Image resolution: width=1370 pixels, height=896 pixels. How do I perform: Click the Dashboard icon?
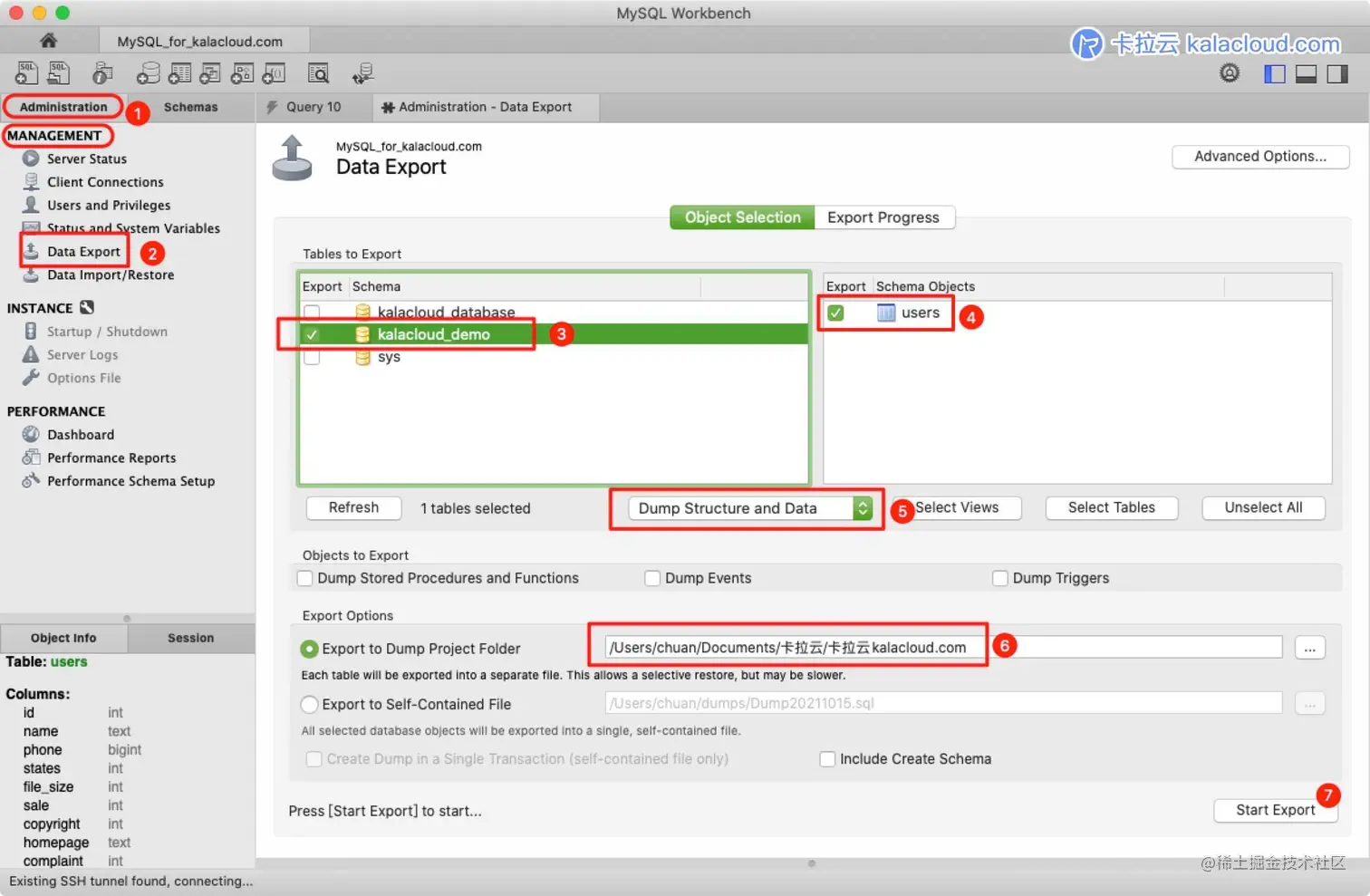click(x=31, y=434)
